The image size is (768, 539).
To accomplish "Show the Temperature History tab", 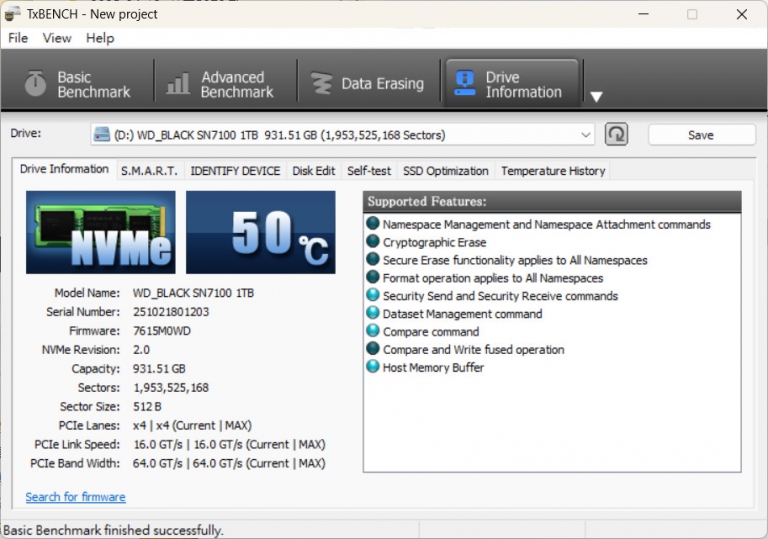I will tap(553, 171).
